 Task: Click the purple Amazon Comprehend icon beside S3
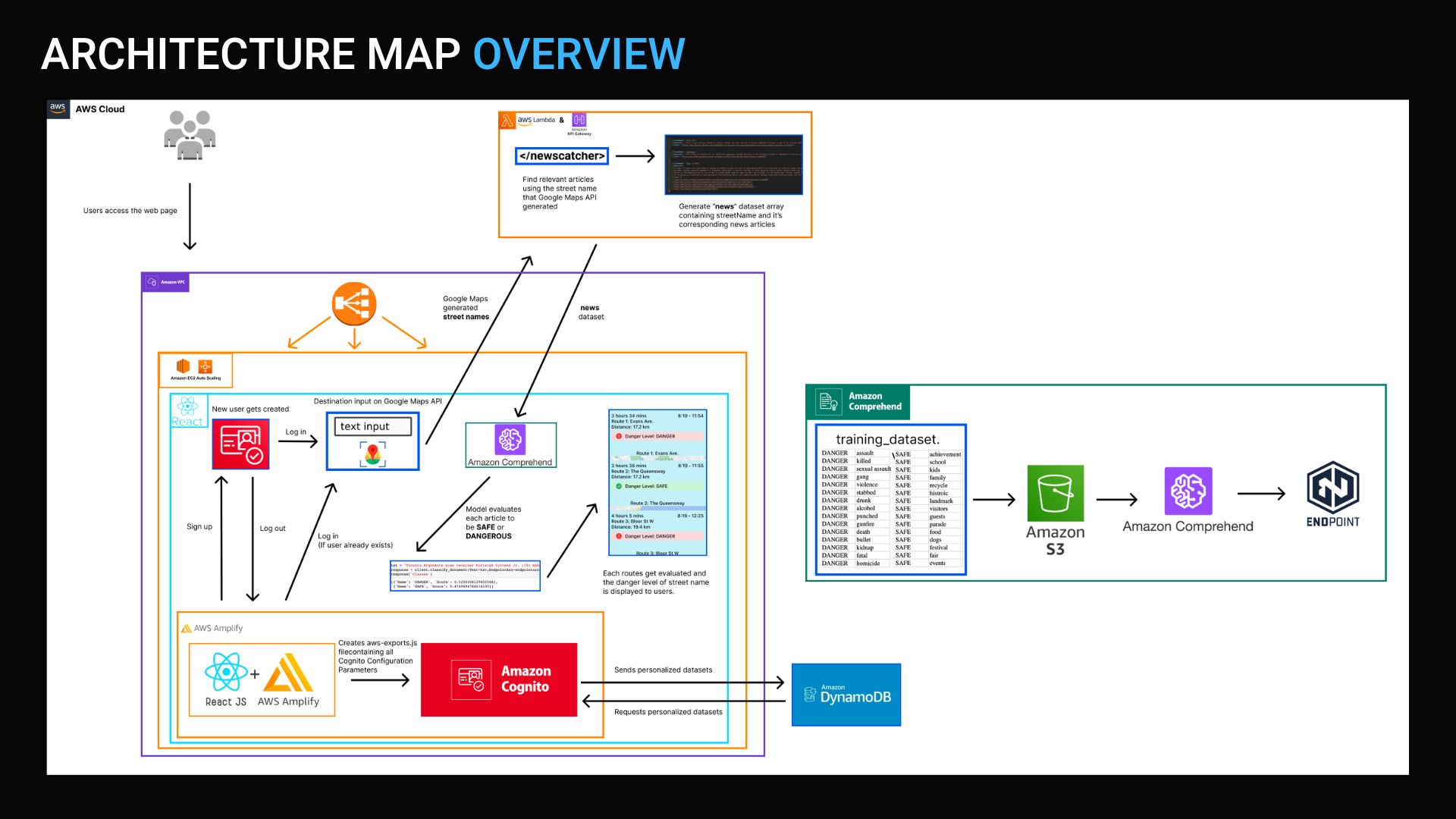pyautogui.click(x=1188, y=491)
